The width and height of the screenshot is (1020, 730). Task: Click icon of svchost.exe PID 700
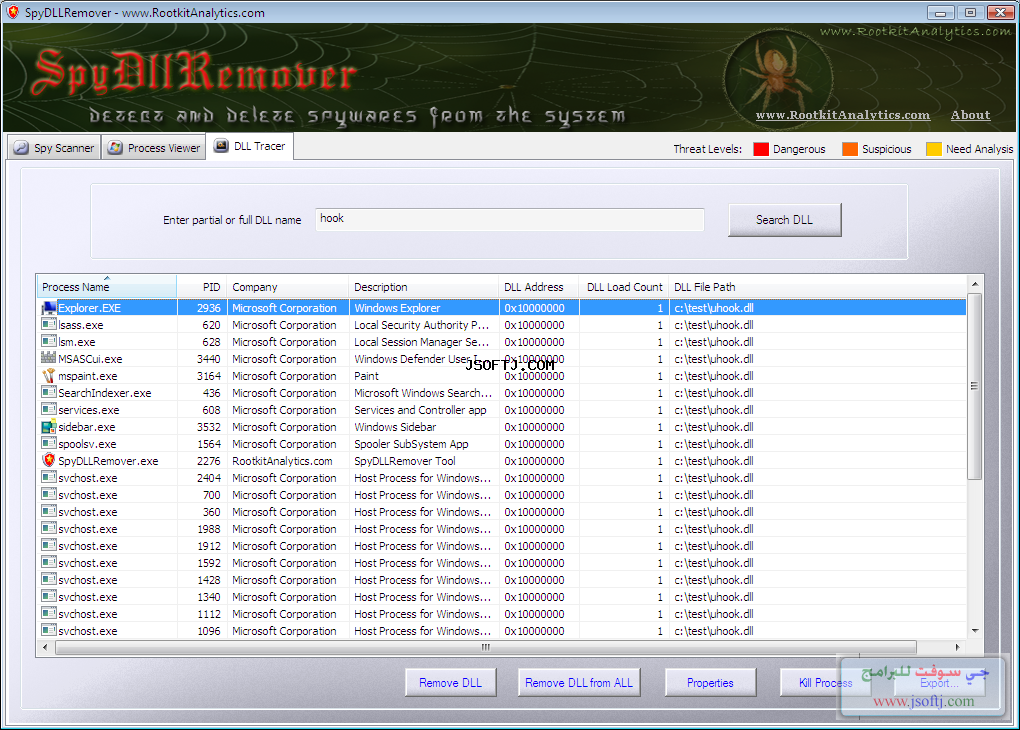(x=49, y=494)
